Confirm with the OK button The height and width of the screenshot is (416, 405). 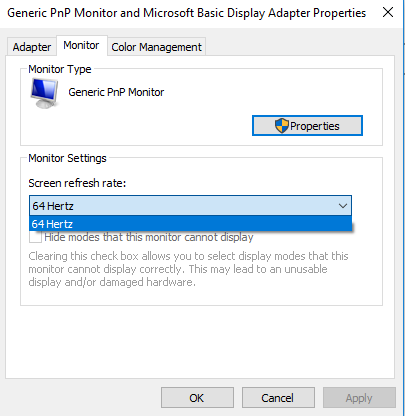(197, 398)
